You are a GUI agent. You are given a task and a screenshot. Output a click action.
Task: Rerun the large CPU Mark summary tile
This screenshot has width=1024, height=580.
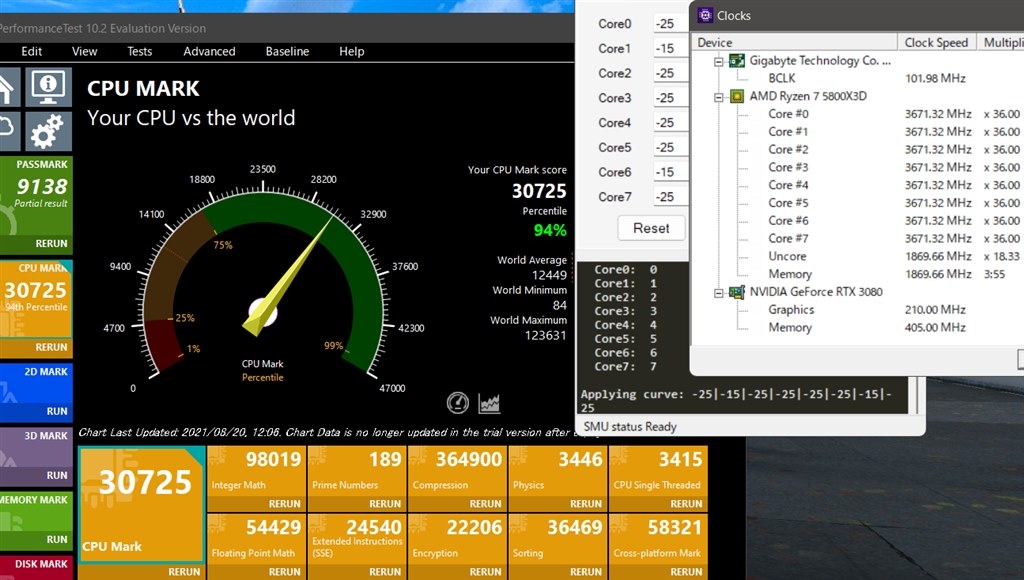(184, 572)
